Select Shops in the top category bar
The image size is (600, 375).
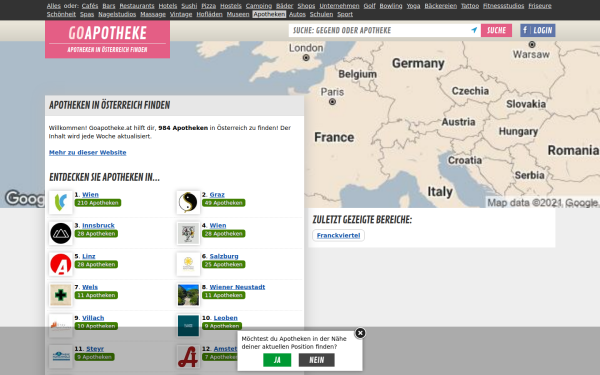pyautogui.click(x=306, y=6)
